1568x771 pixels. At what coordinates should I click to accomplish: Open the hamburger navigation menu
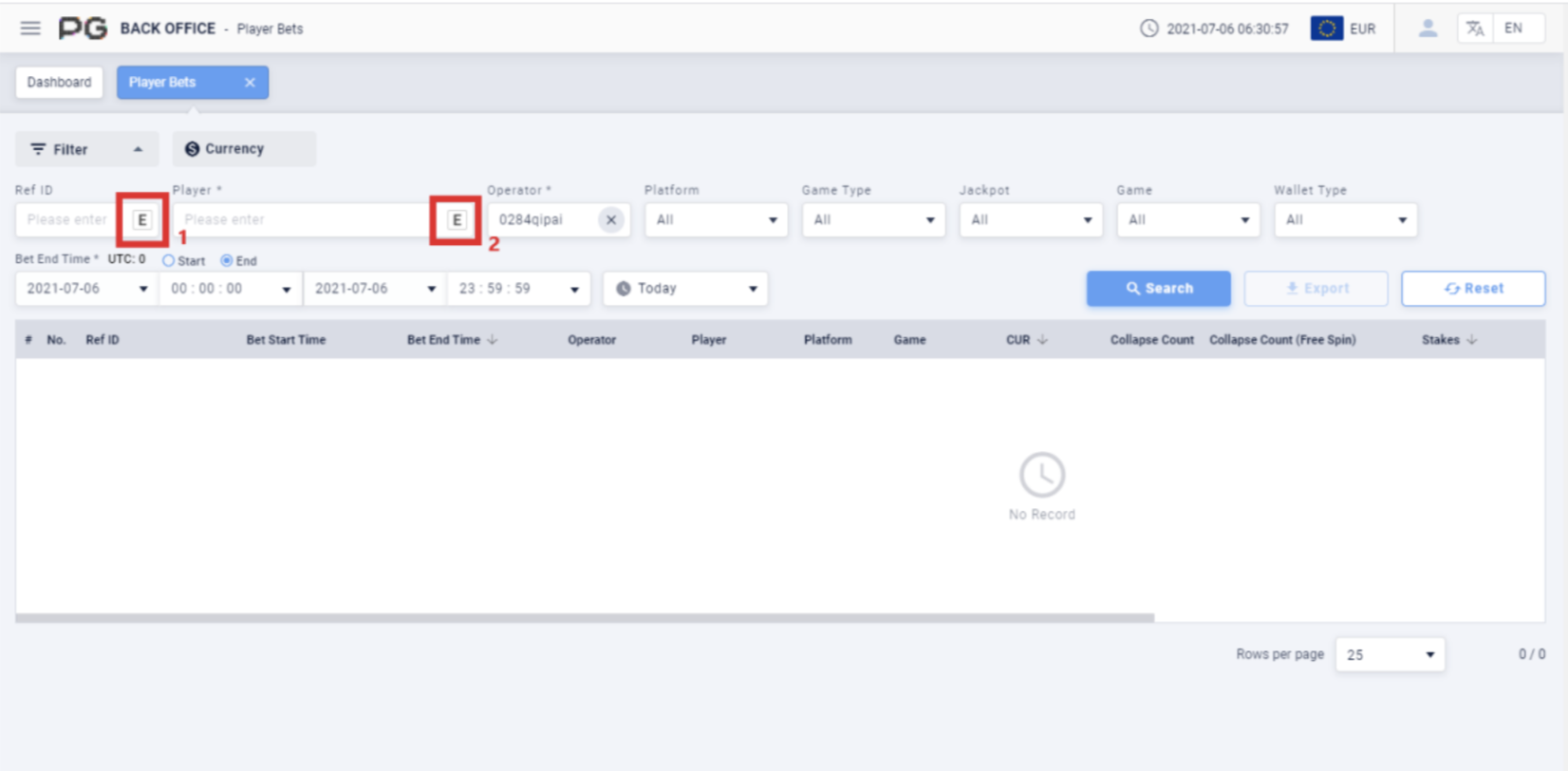click(x=30, y=28)
